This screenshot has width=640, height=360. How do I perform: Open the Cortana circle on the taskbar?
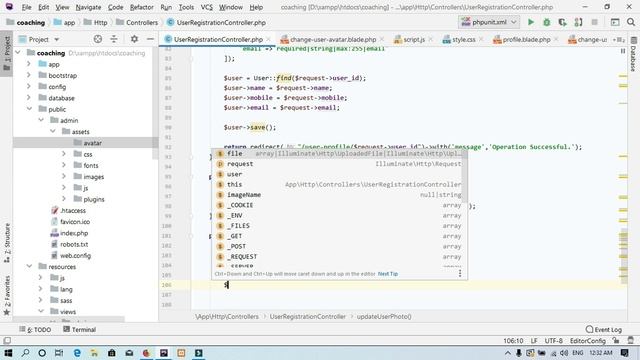click(x=42, y=353)
